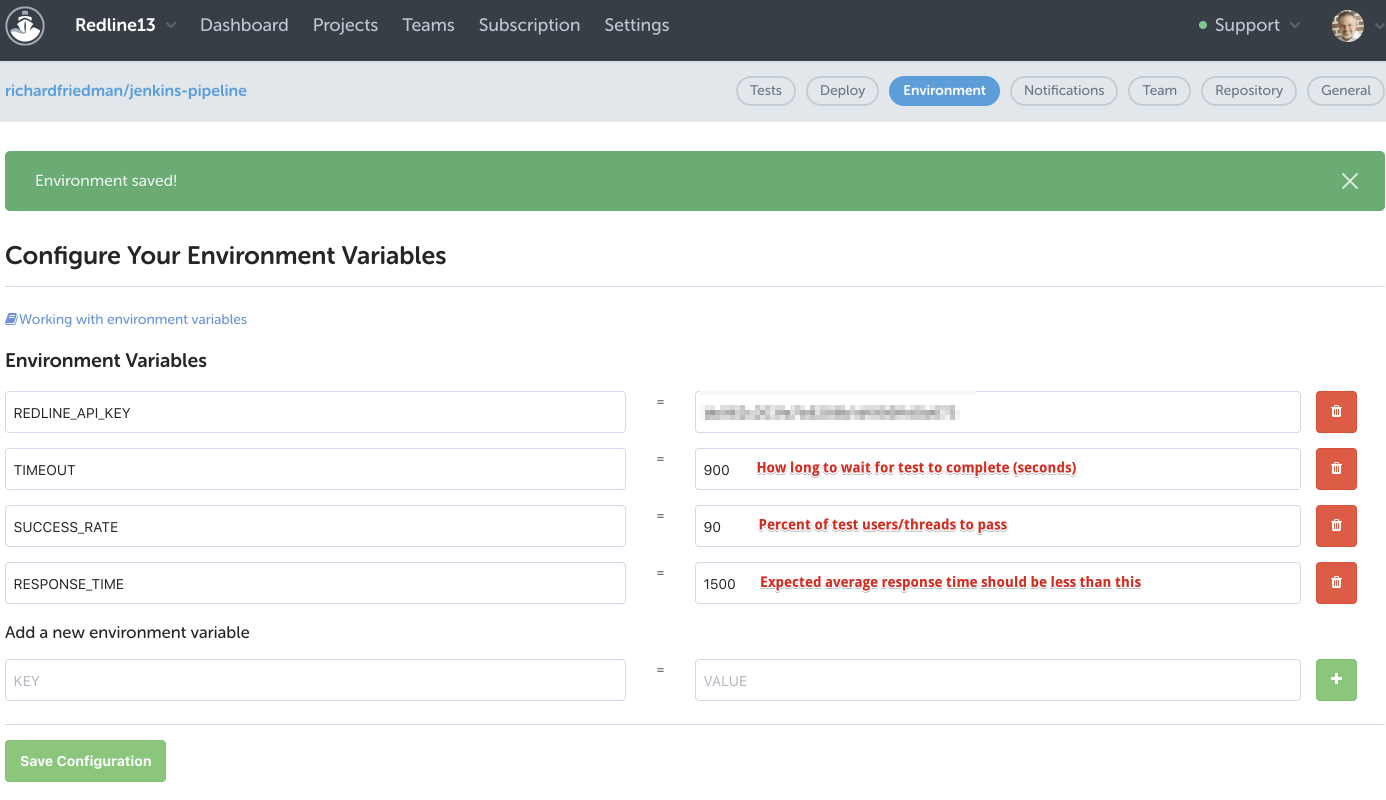Viewport: 1386px width, 800px height.
Task: Delete the TIMEOUT variable with trash icon
Action: click(1336, 469)
